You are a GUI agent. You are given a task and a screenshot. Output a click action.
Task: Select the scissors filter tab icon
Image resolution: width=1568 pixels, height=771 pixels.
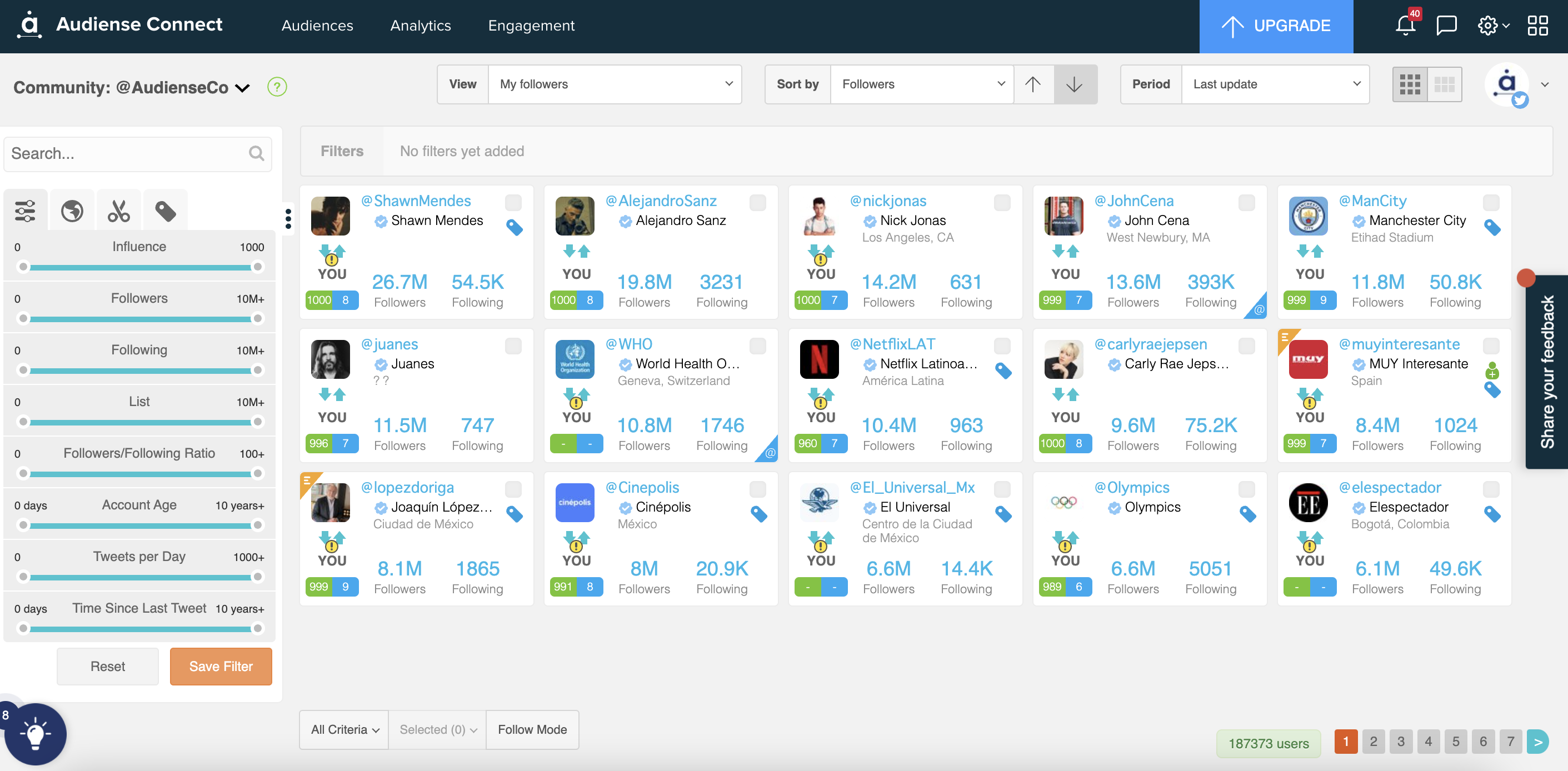coord(119,211)
